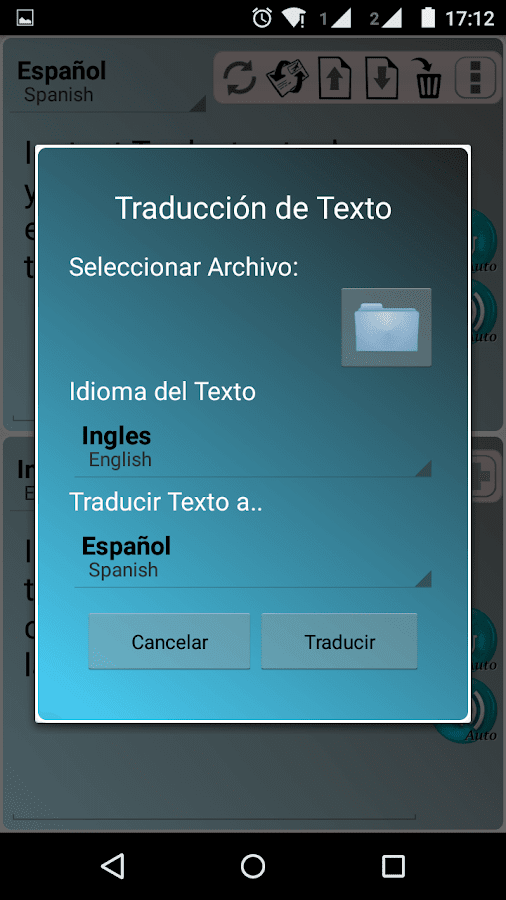Image resolution: width=506 pixels, height=900 pixels.
Task: Open the Español Spanish spinner behind dialog
Action: (108, 82)
